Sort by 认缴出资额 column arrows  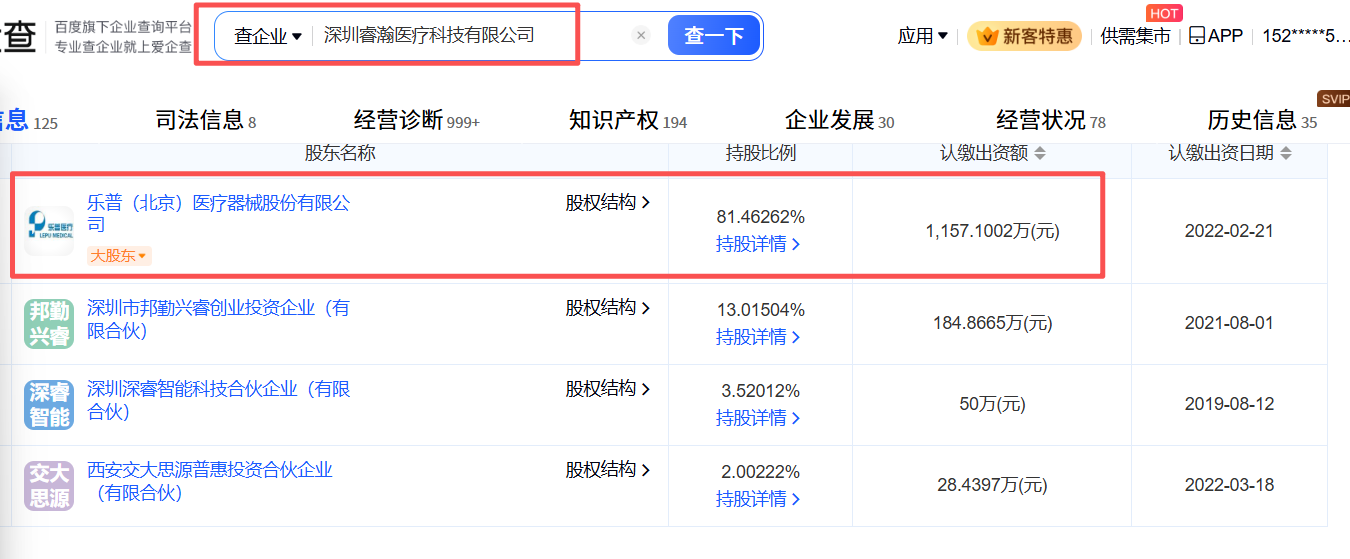(1040, 154)
